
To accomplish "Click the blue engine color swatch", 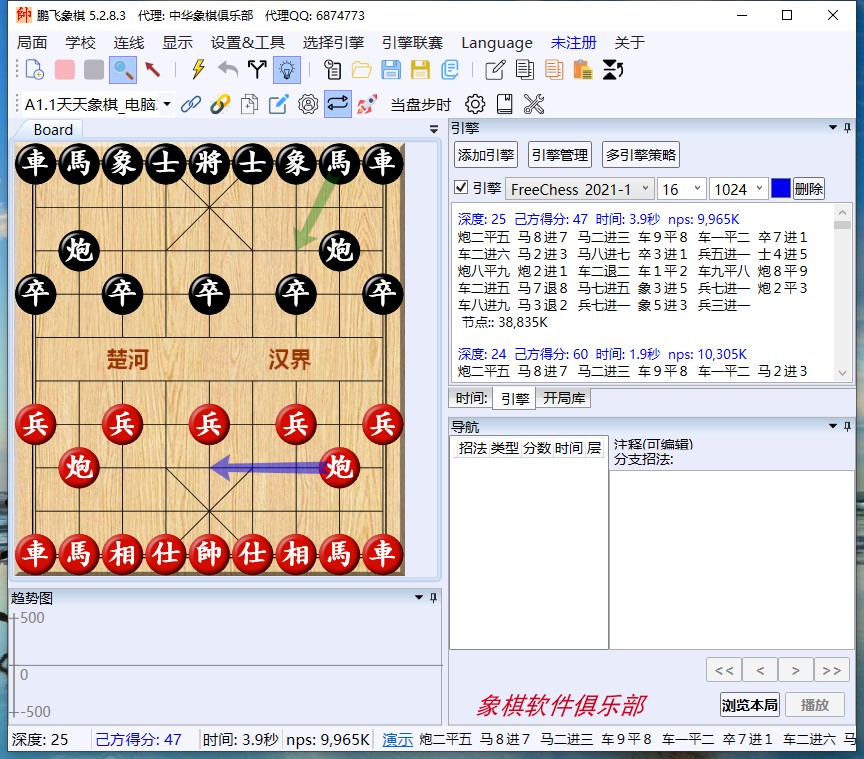I will 781,188.
